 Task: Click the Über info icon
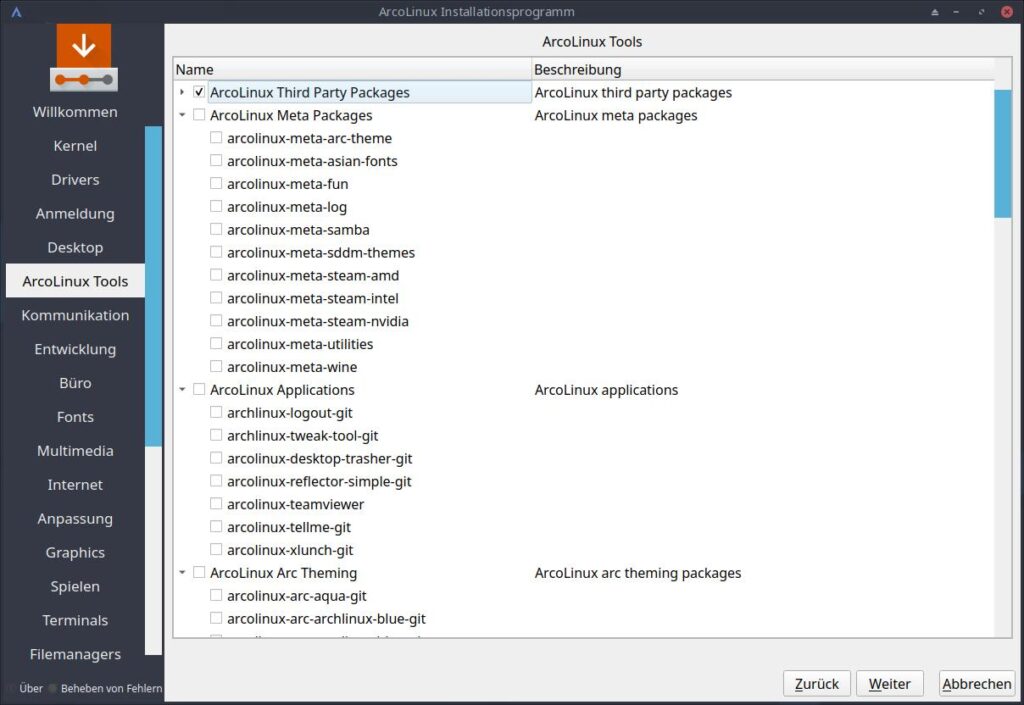point(11,688)
